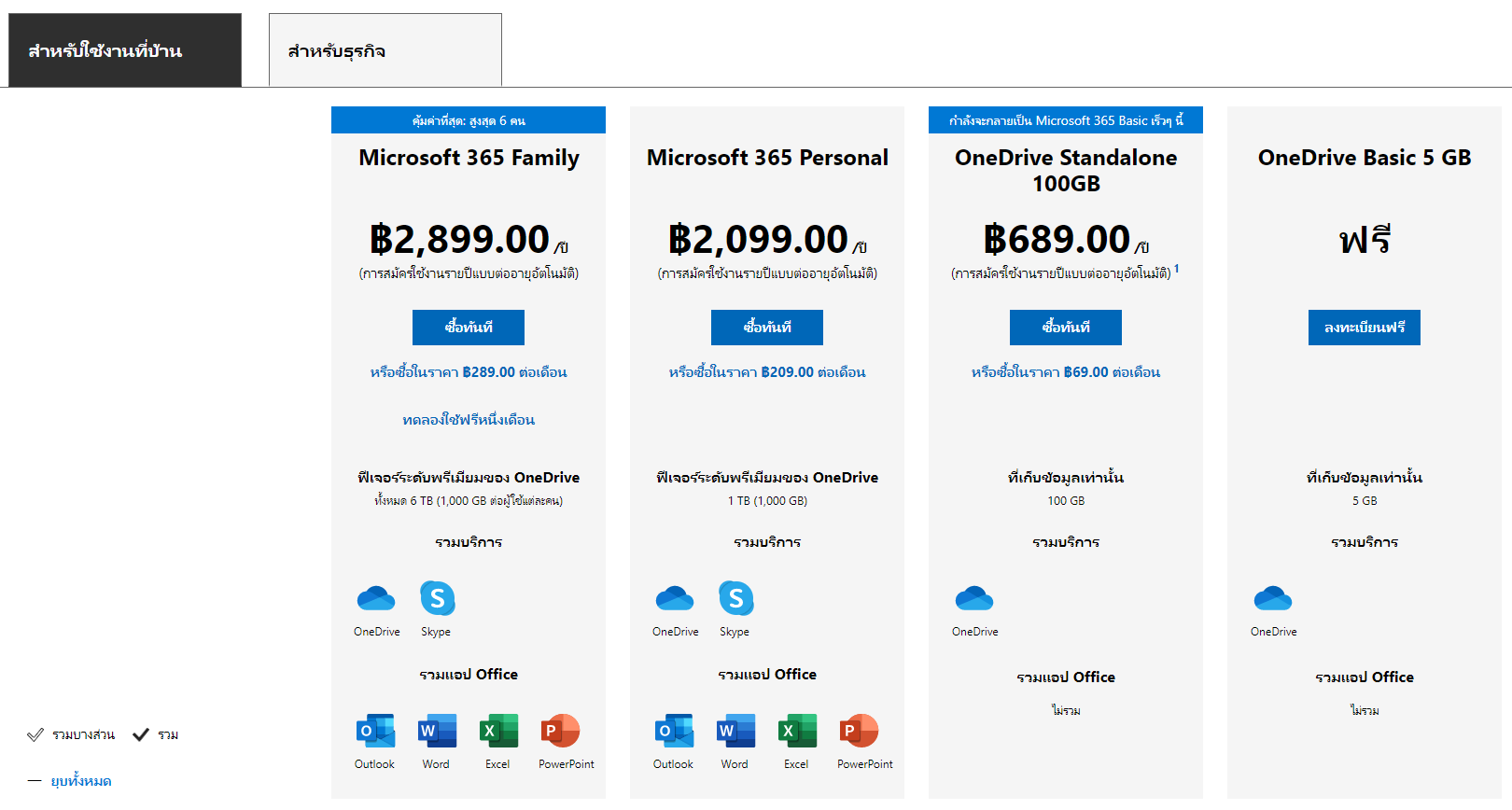Switch to the สำหรับธุรกิจ tab
Image resolution: width=1512 pixels, height=810 pixels.
[385, 51]
